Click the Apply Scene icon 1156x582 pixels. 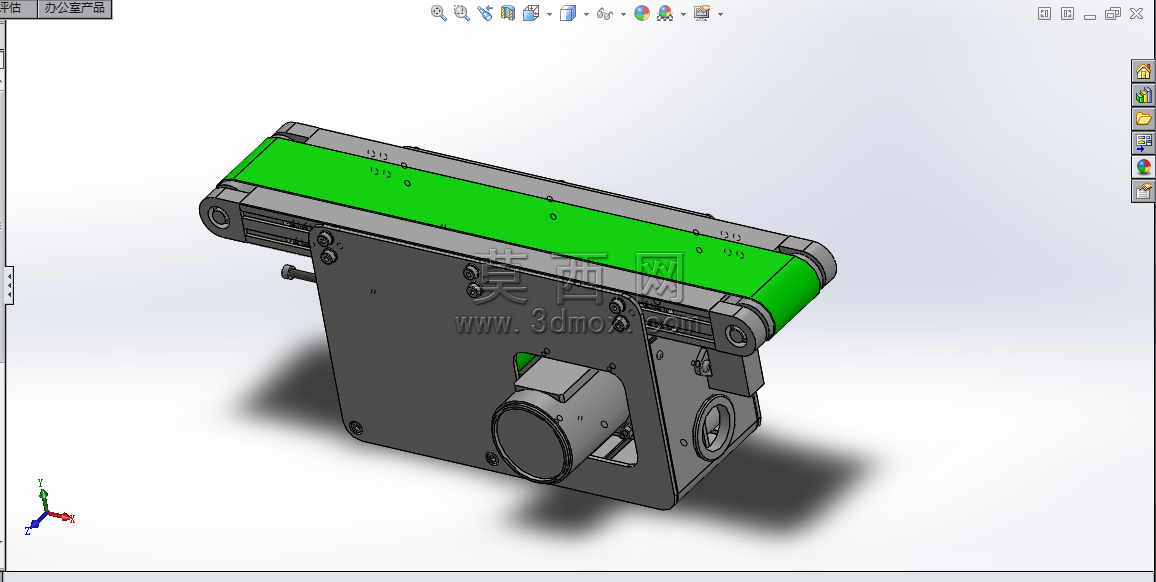pyautogui.click(x=665, y=13)
